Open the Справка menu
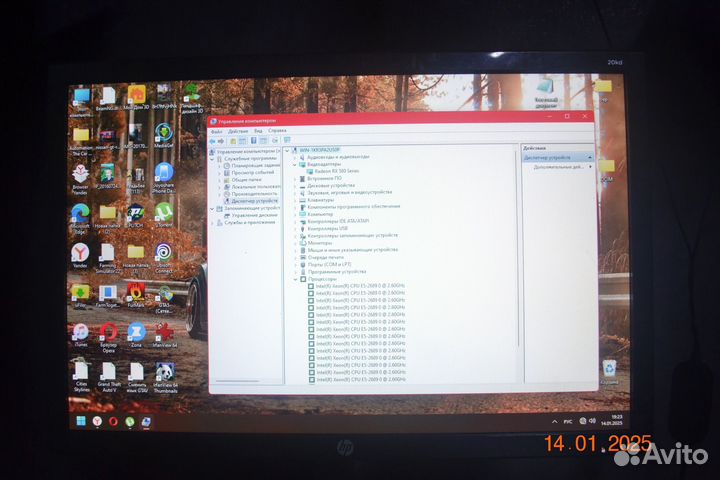Screen dimensions: 720x480 pos(277,131)
